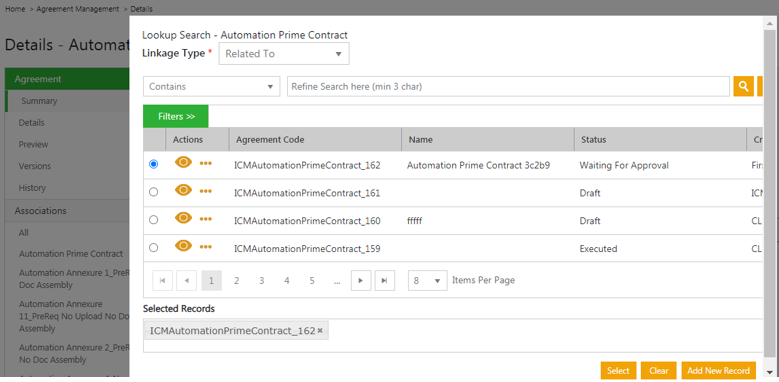Focus the Refine Search input field
Image resolution: width=779 pixels, height=382 pixels.
[x=508, y=86]
